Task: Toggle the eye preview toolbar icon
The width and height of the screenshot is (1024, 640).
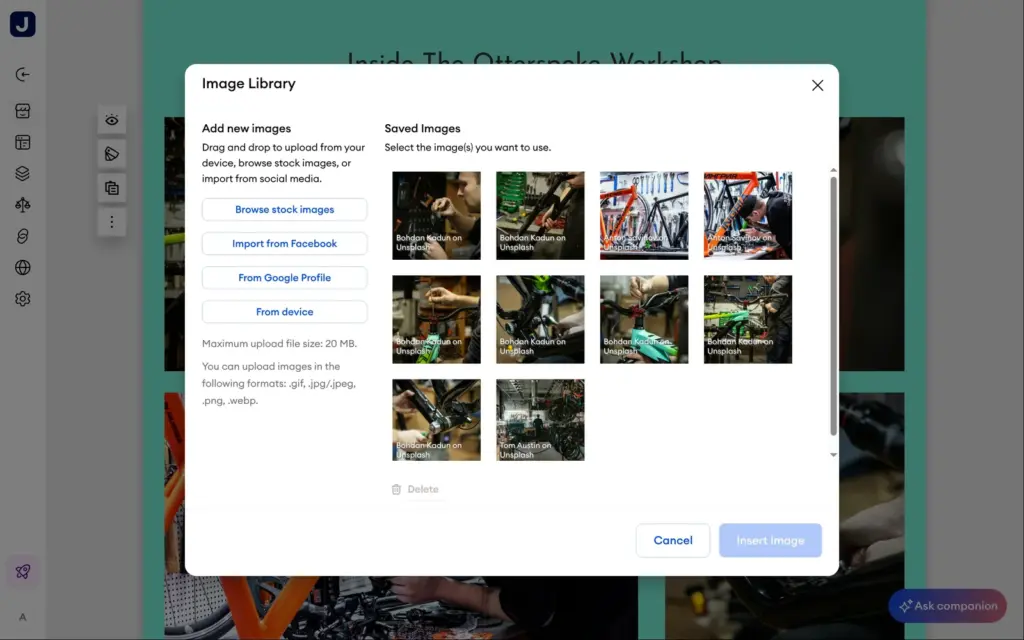Action: coord(112,120)
